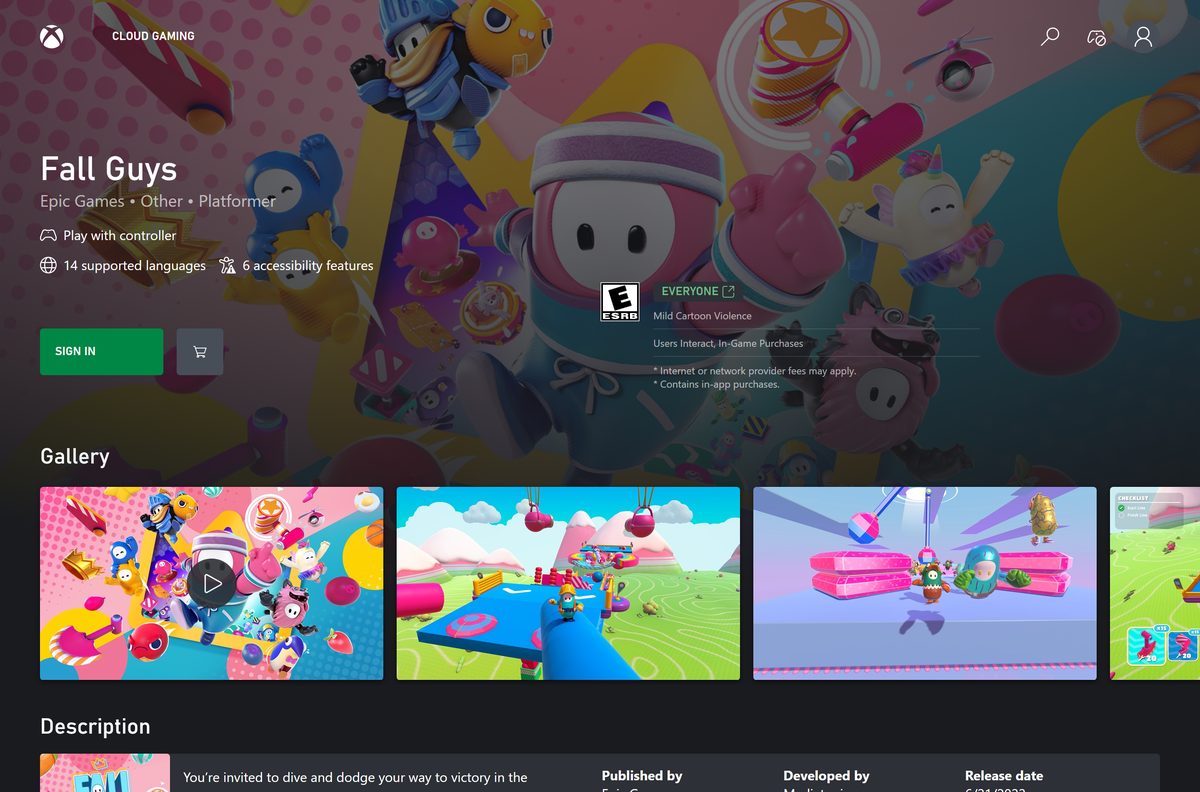Open the third gallery screenshot with pink bumpers
The height and width of the screenshot is (792, 1200).
[x=925, y=583]
